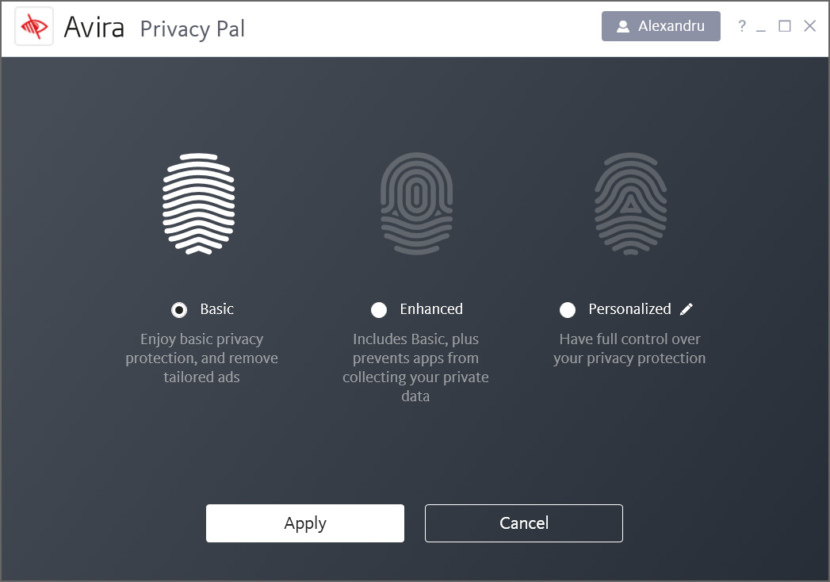Open the Alexandru account button
830x582 pixels.
pyautogui.click(x=661, y=26)
